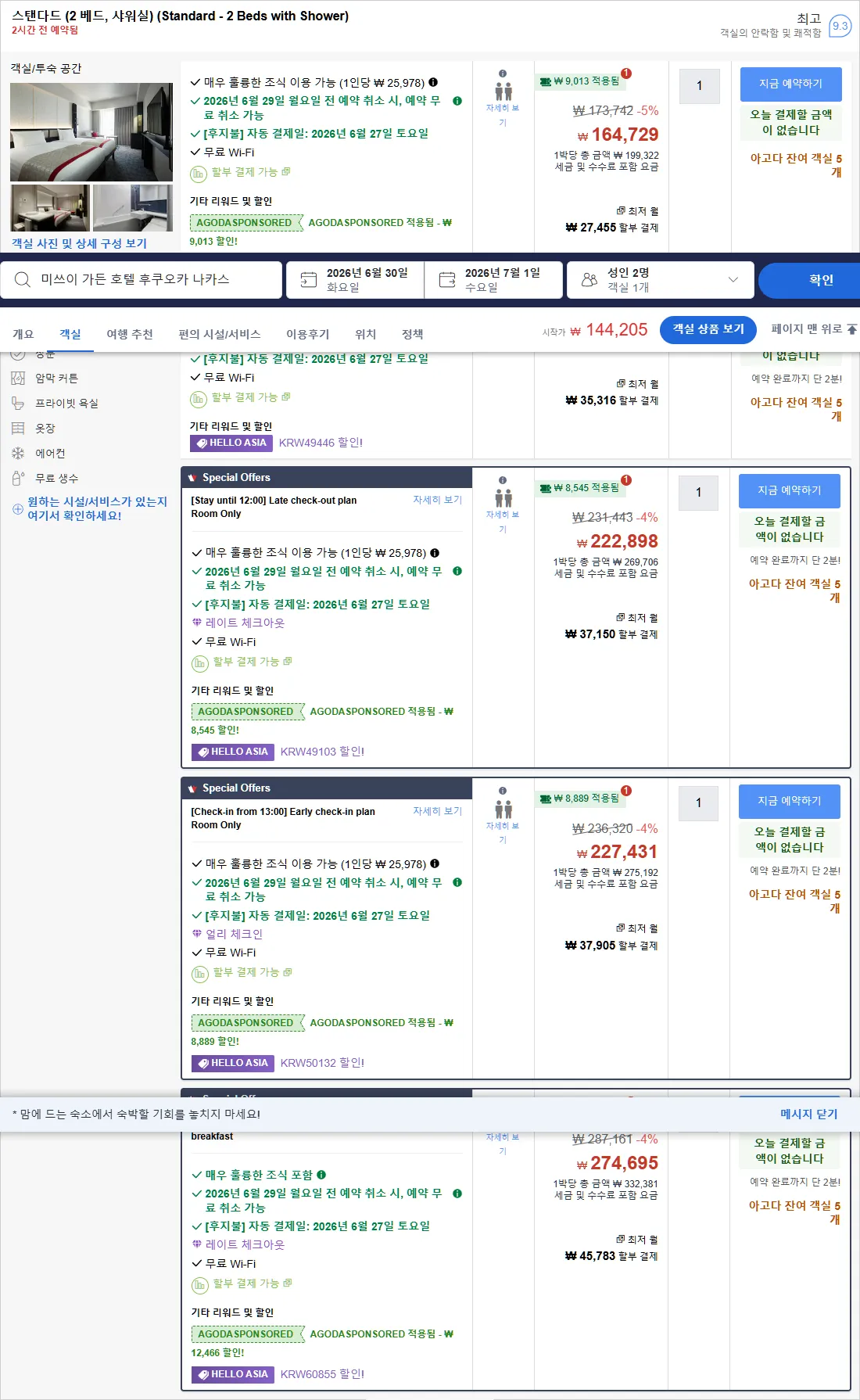860x1400 pixels.
Task: Click HELLO ASIA badge with KRW60855 할인
Action: (x=233, y=1374)
